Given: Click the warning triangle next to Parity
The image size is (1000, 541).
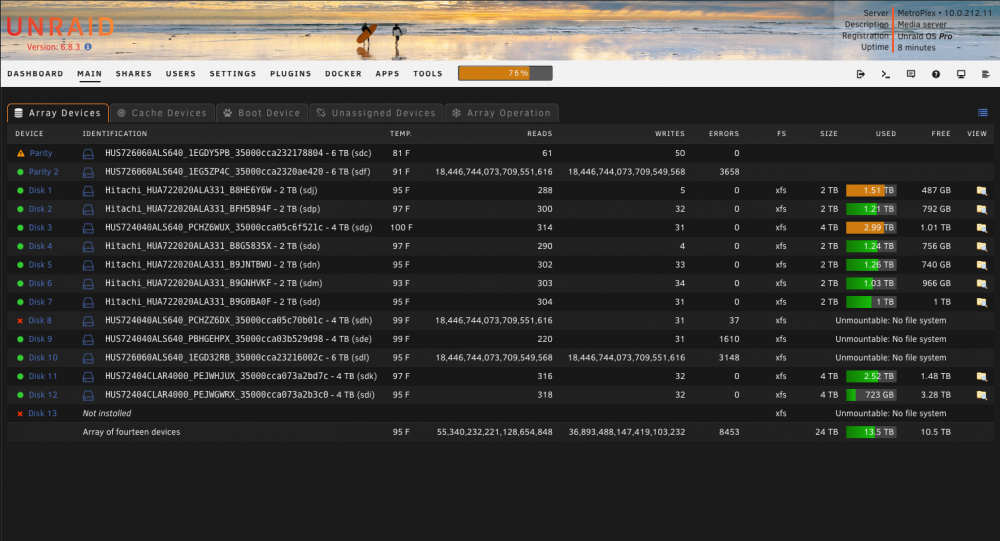Looking at the screenshot, I should coord(20,153).
